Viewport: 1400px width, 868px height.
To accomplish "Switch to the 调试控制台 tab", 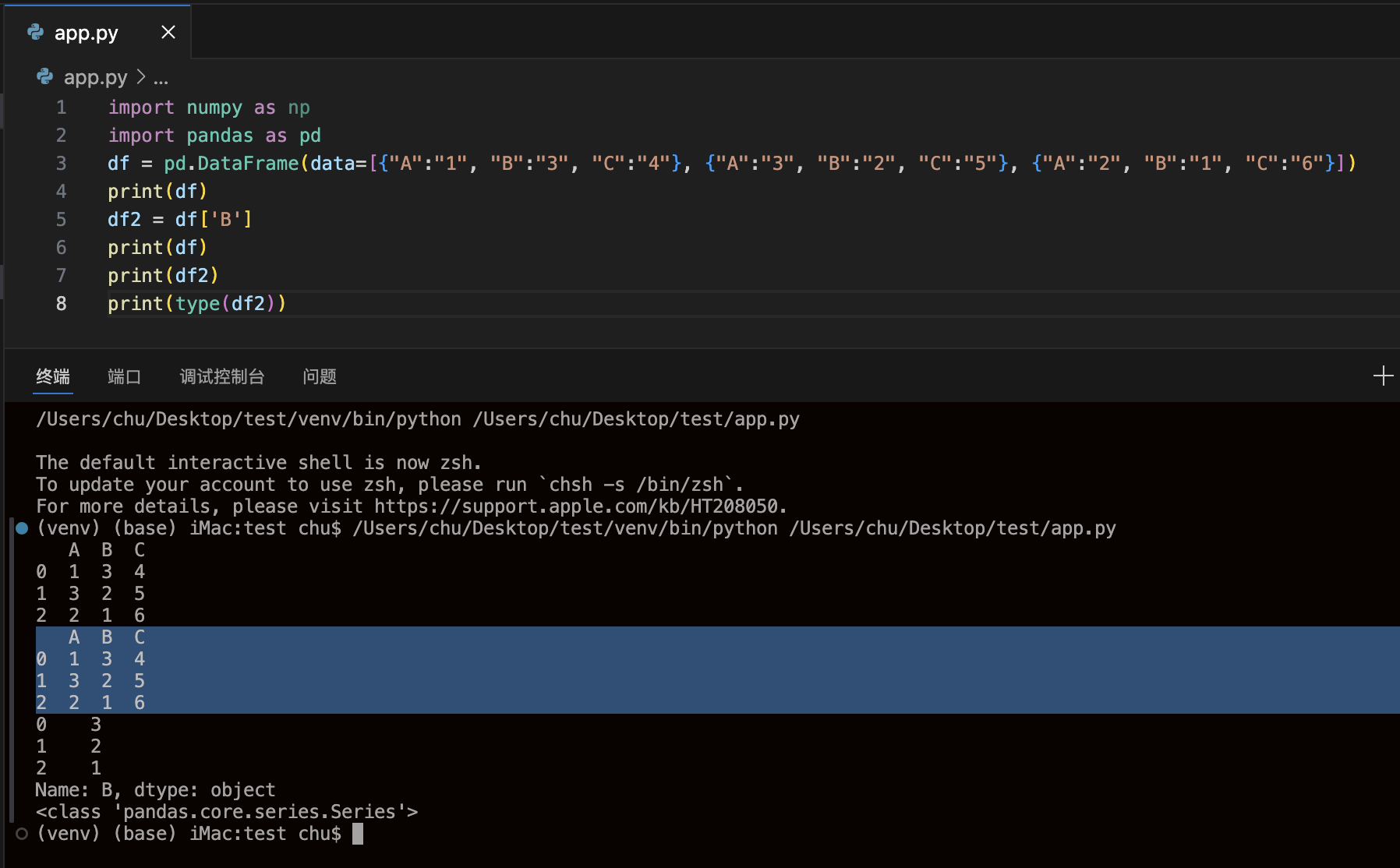I will 222,377.
